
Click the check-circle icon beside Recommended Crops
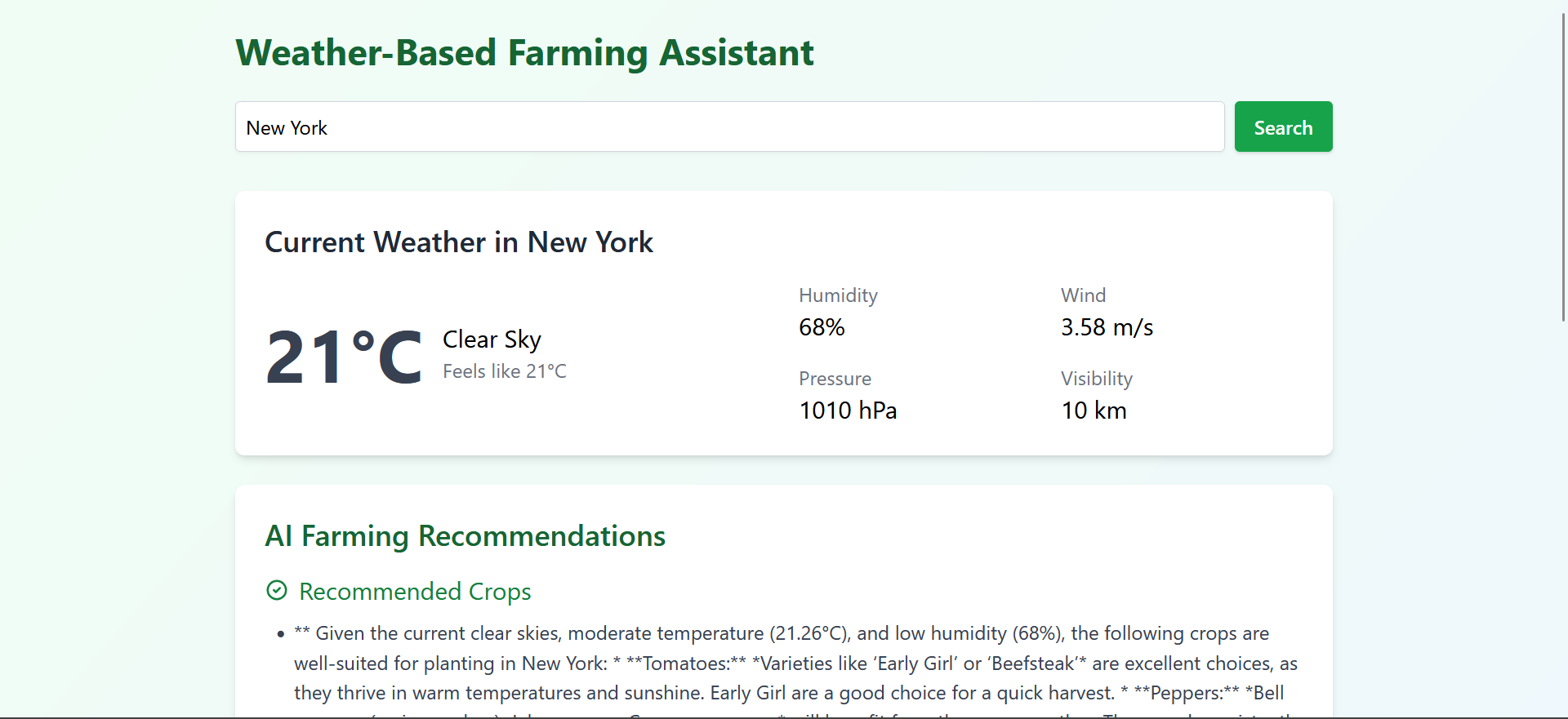(x=277, y=590)
